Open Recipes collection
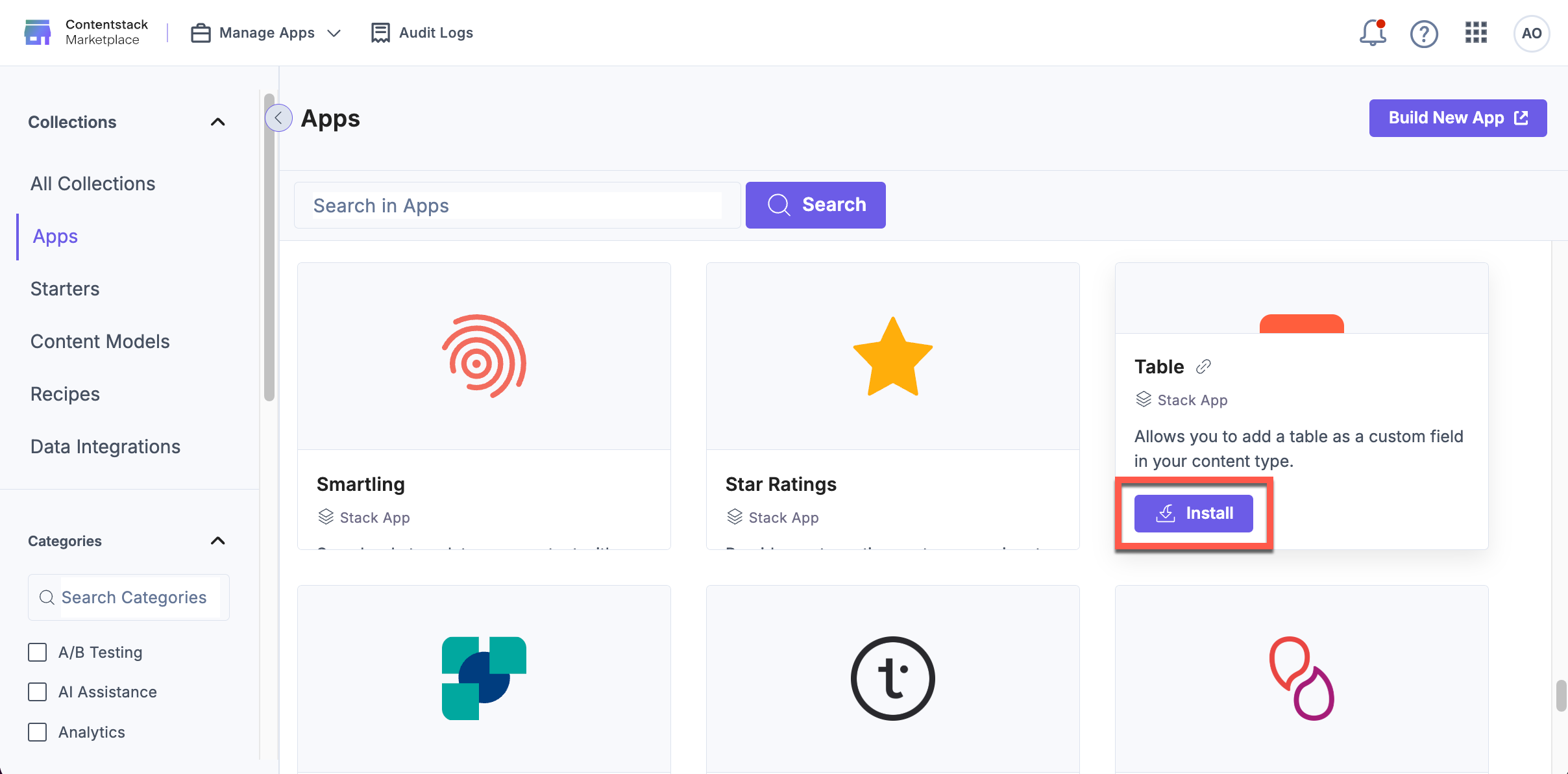The height and width of the screenshot is (774, 1568). click(x=65, y=394)
